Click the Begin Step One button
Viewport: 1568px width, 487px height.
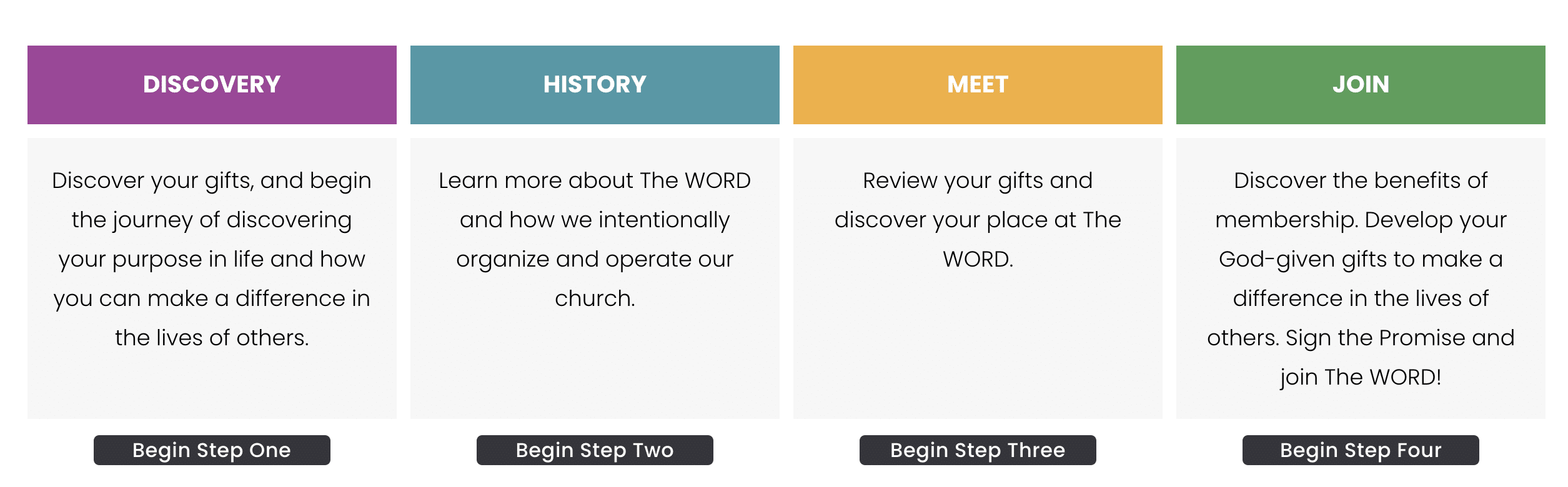(x=212, y=450)
